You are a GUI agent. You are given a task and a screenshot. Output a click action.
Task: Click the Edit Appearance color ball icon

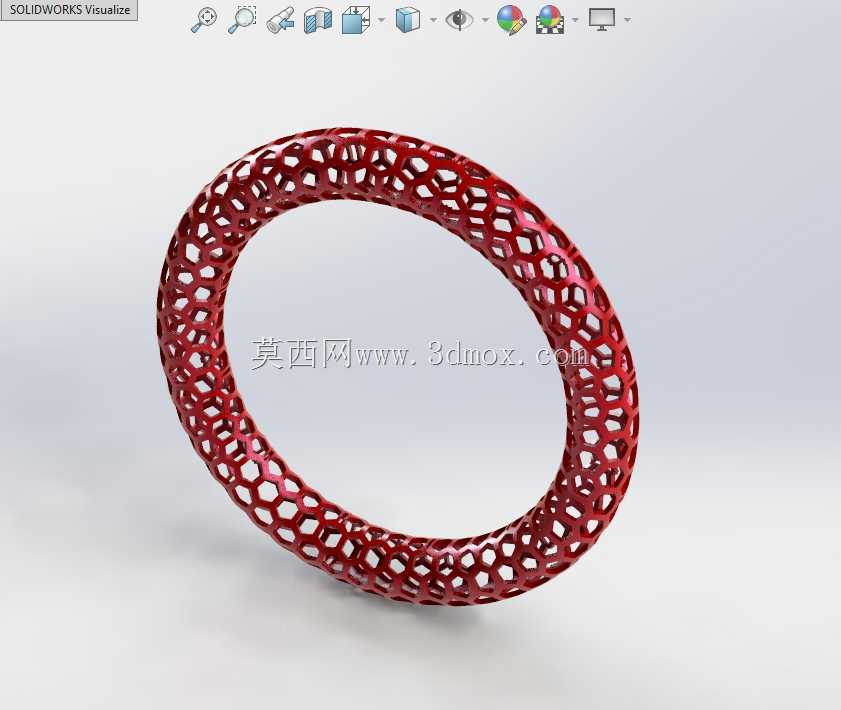tap(511, 20)
